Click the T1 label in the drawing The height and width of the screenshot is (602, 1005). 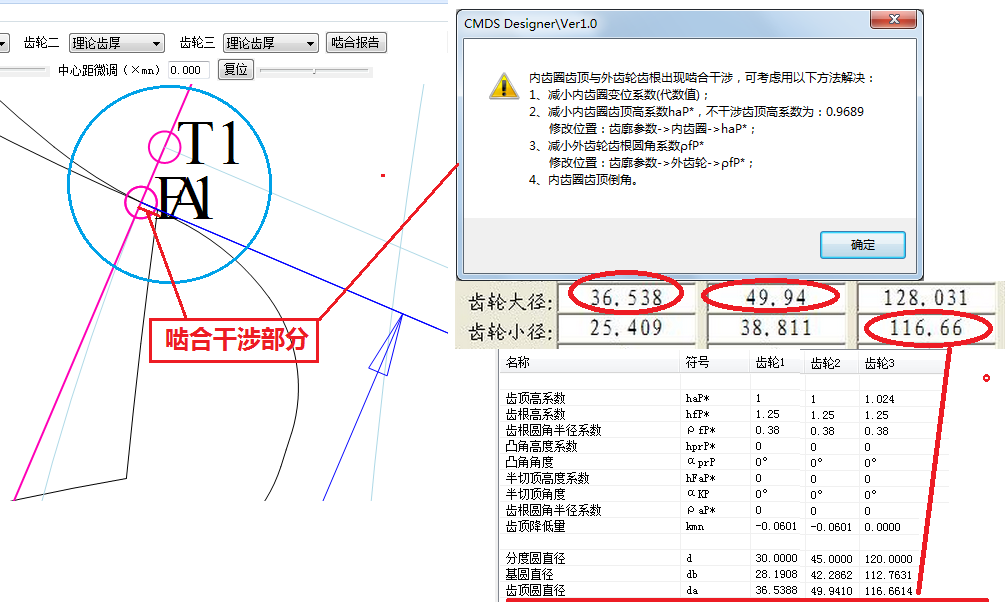[208, 143]
